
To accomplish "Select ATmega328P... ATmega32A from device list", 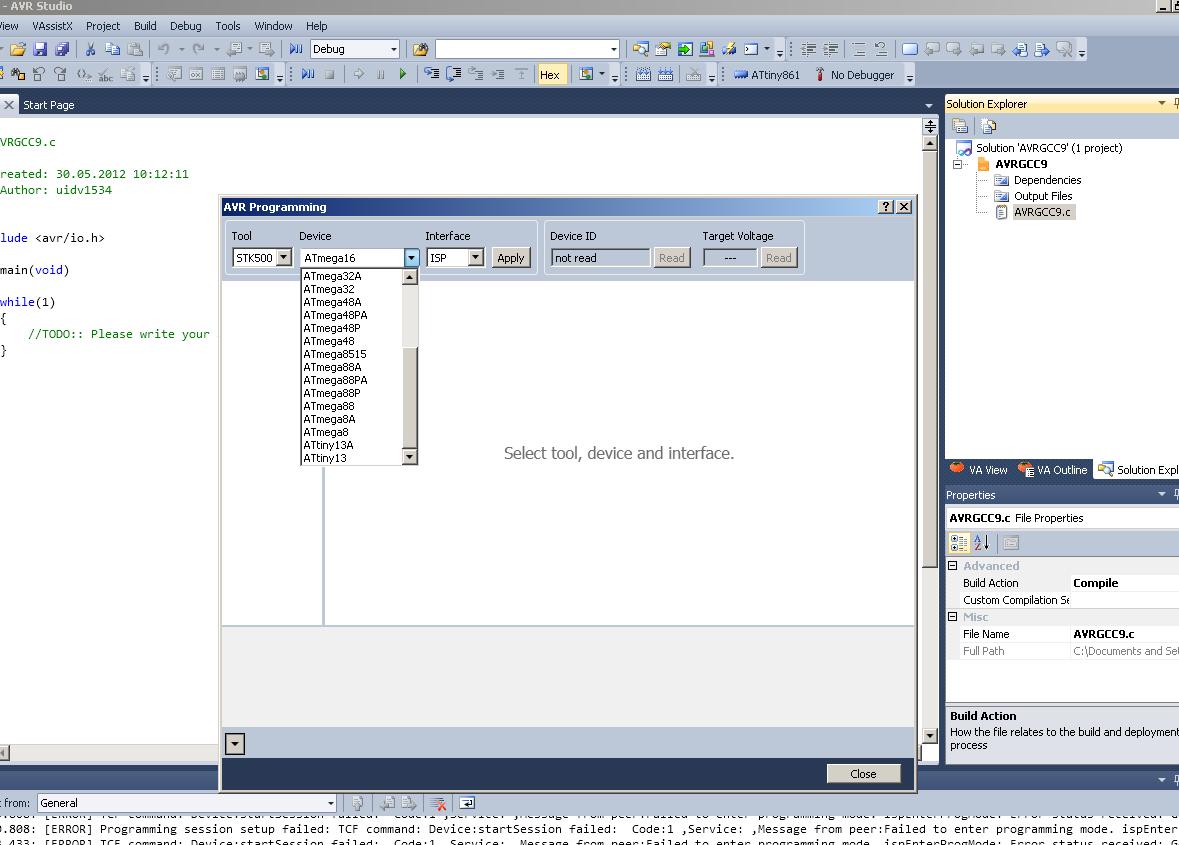I will 352,276.
